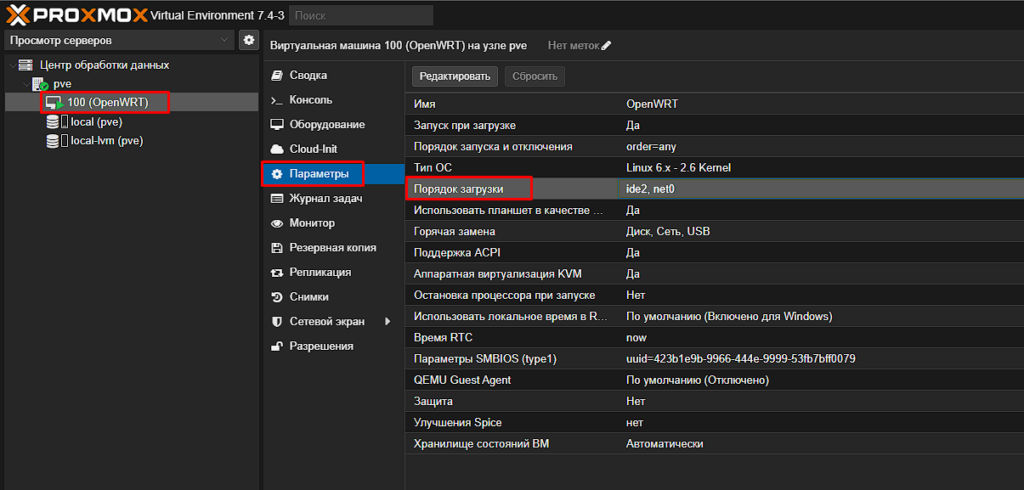Screen dimensions: 1024x490
Task: Open the Журнал задач tab
Action: point(334,199)
